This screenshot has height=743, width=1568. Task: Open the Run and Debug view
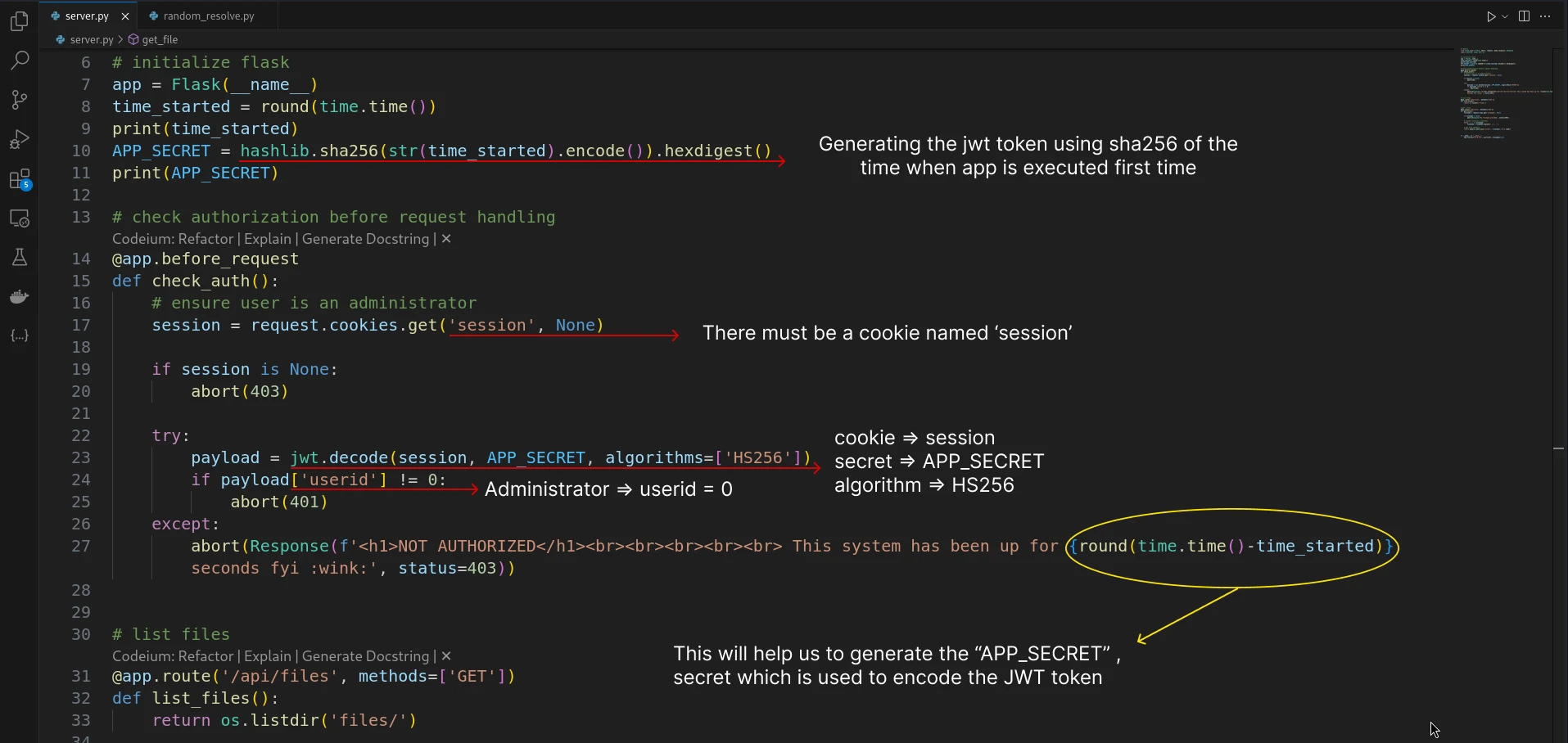coord(20,139)
